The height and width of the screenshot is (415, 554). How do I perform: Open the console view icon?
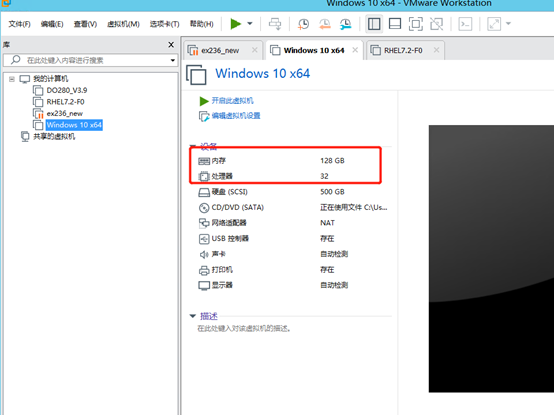click(x=465, y=24)
